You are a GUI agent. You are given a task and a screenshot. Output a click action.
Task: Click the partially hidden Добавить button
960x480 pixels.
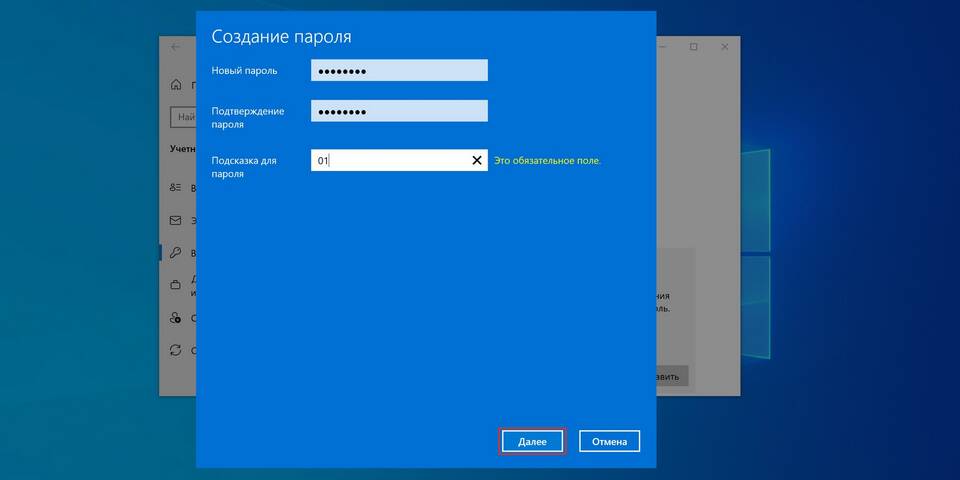[x=671, y=377]
